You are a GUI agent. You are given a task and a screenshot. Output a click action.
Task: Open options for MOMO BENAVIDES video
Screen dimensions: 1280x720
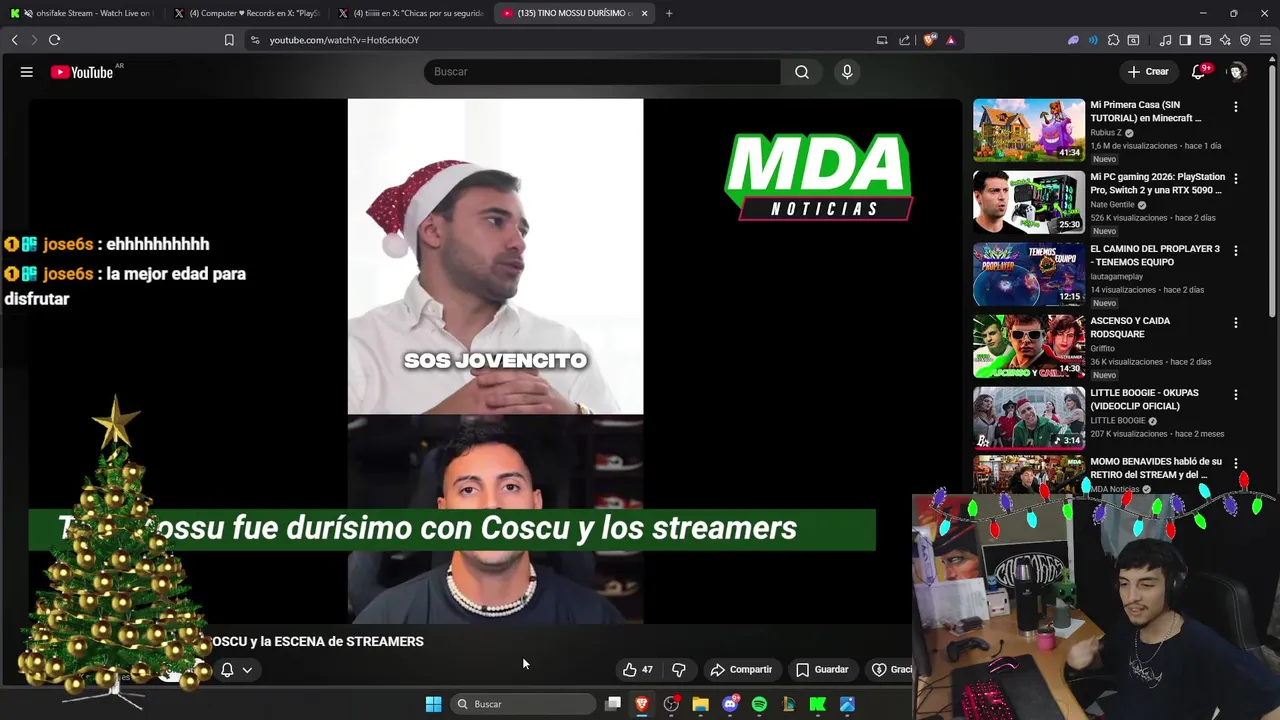coord(1236,464)
